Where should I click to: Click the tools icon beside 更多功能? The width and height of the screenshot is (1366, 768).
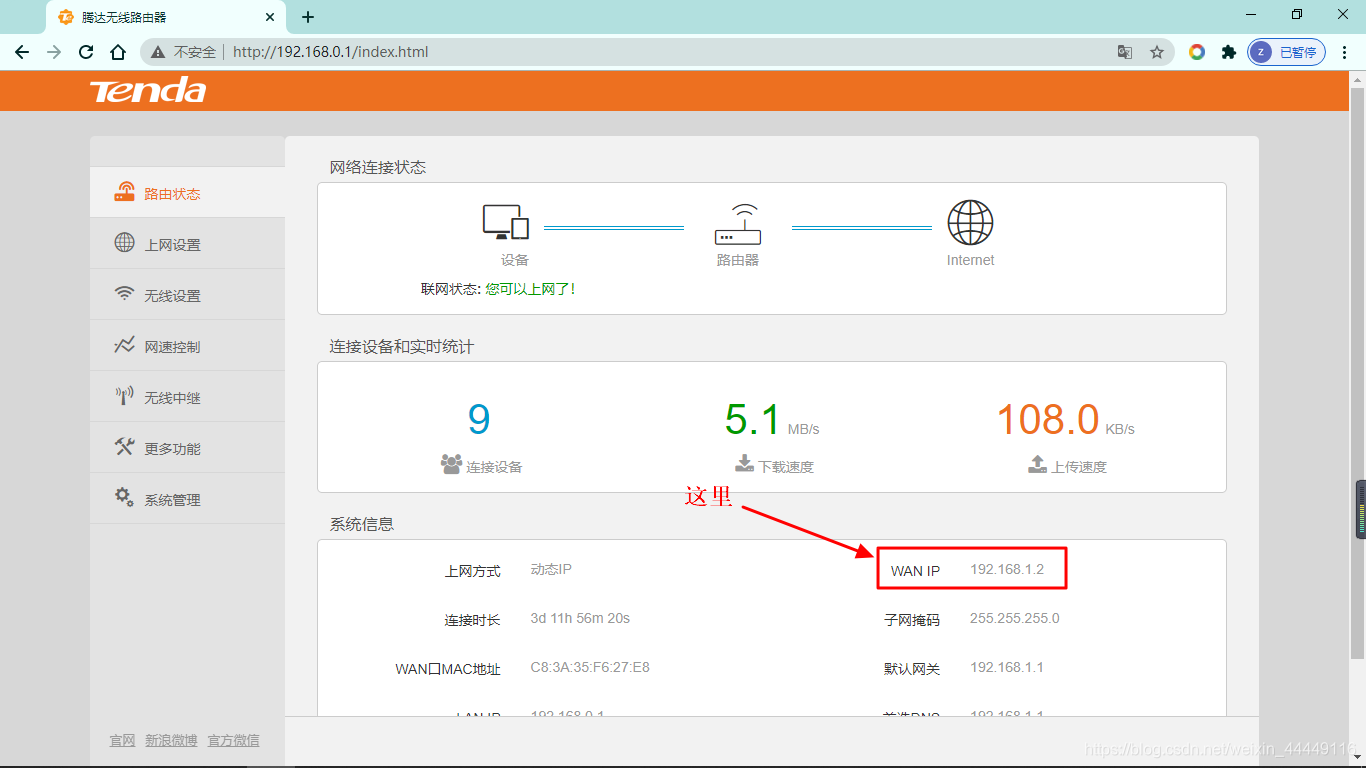(124, 447)
